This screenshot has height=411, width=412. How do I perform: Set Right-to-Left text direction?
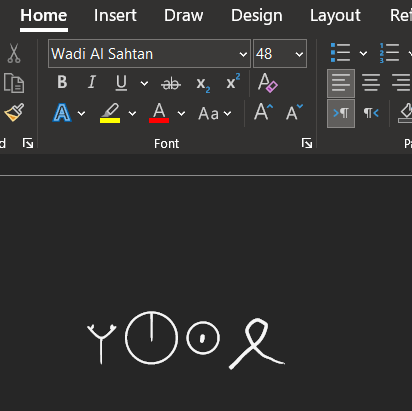click(371, 113)
